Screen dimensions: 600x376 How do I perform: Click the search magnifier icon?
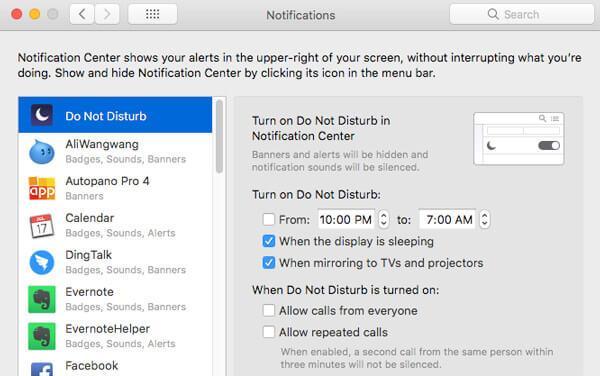pyautogui.click(x=493, y=15)
